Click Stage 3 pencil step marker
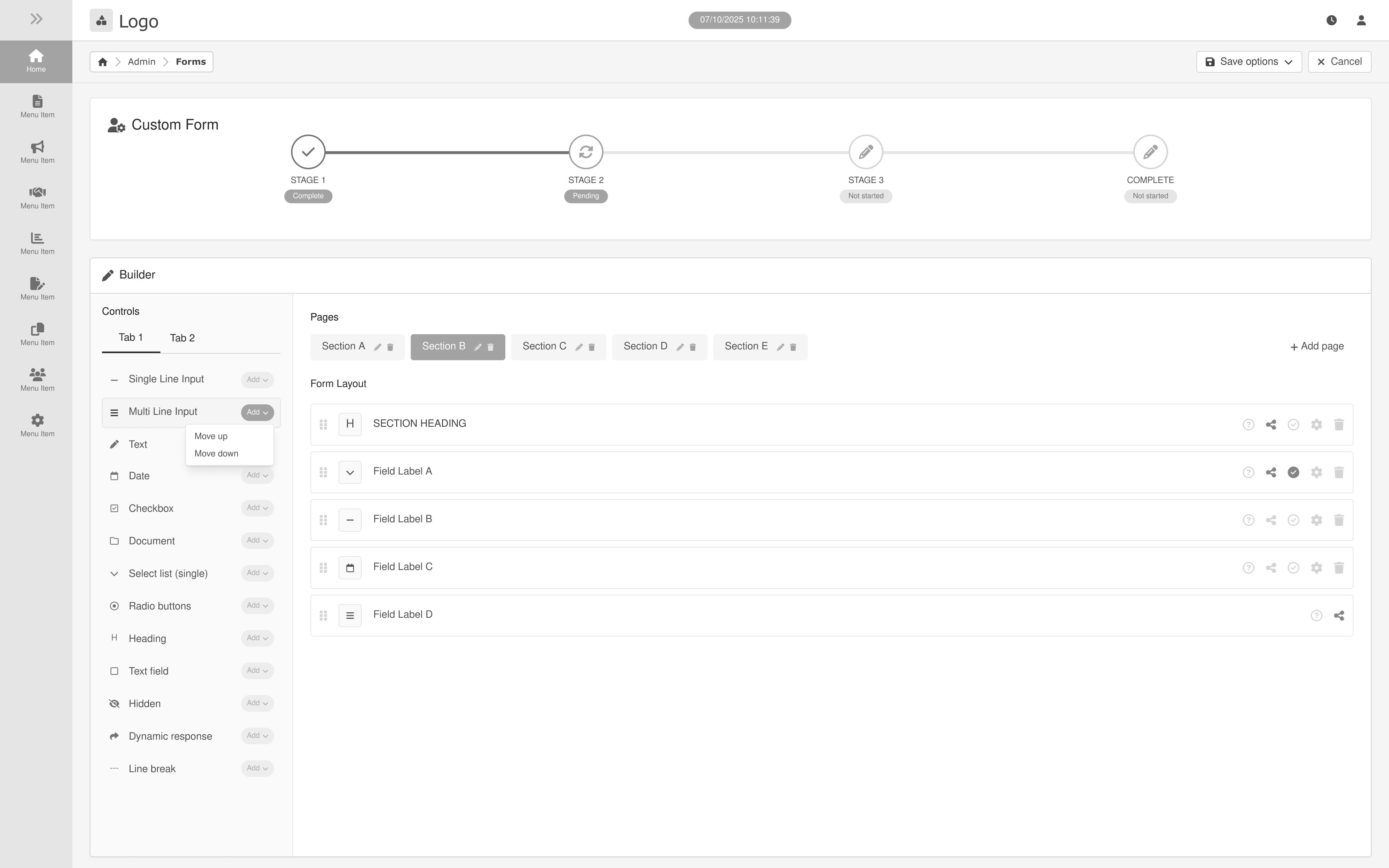 pyautogui.click(x=866, y=152)
